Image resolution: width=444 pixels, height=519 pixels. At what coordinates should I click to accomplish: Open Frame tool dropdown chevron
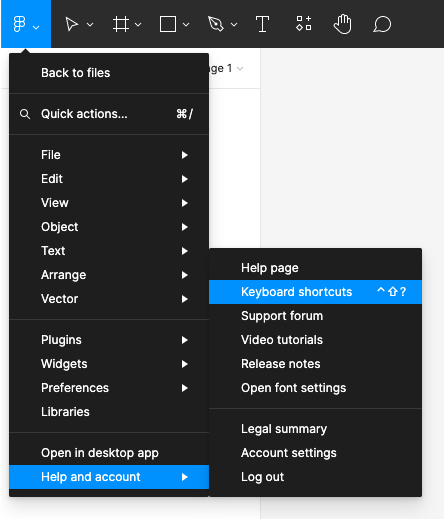(138, 24)
